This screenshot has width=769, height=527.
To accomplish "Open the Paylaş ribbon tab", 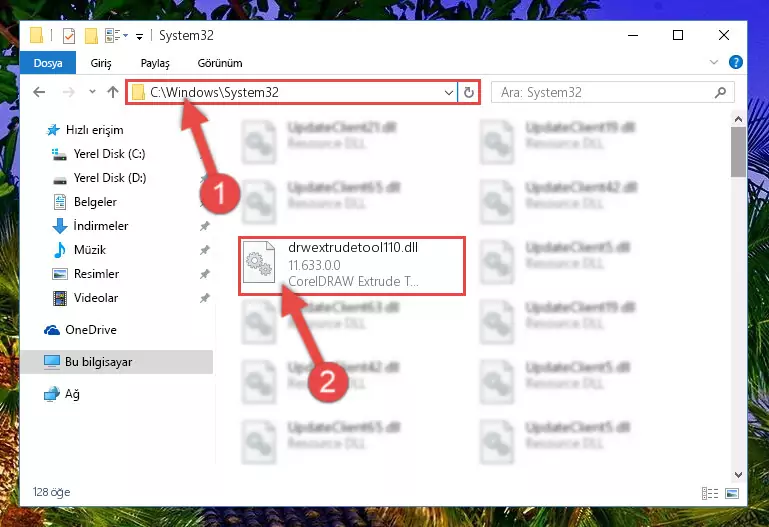I will pos(155,63).
